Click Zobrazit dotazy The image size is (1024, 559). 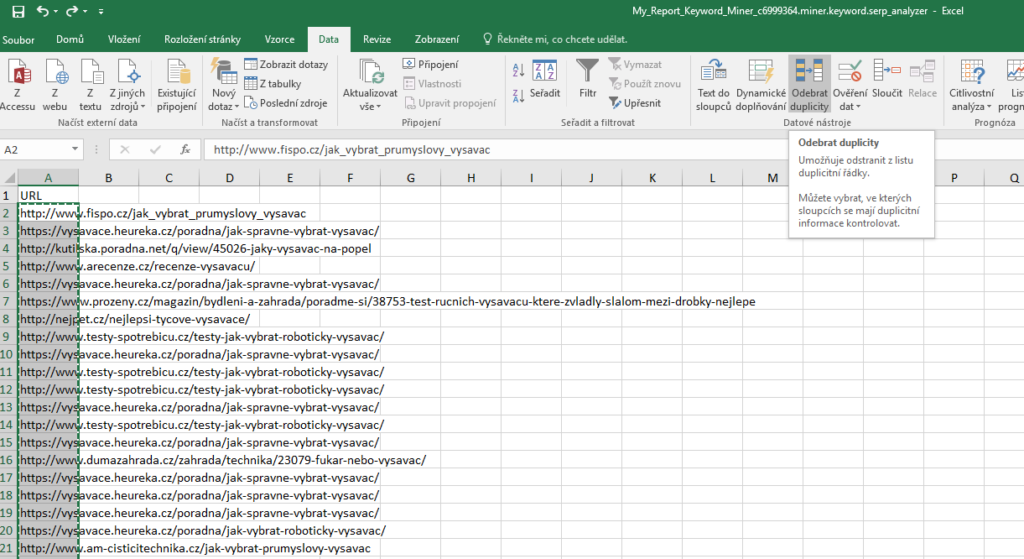(286, 64)
